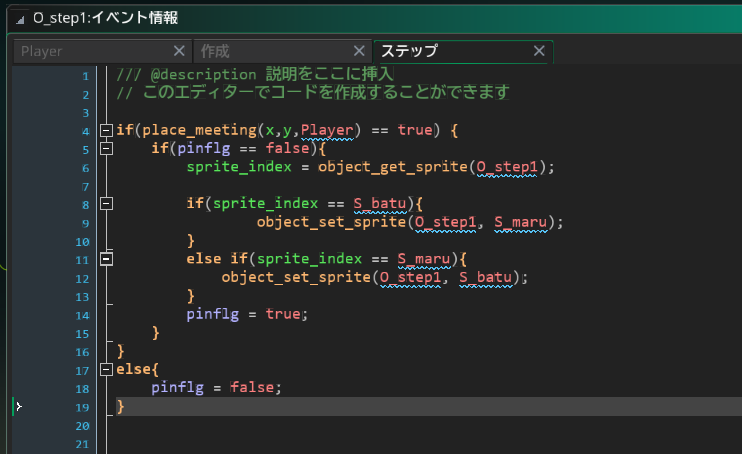This screenshot has height=454, width=742.
Task: Close the Player tab
Action: pyautogui.click(x=179, y=51)
